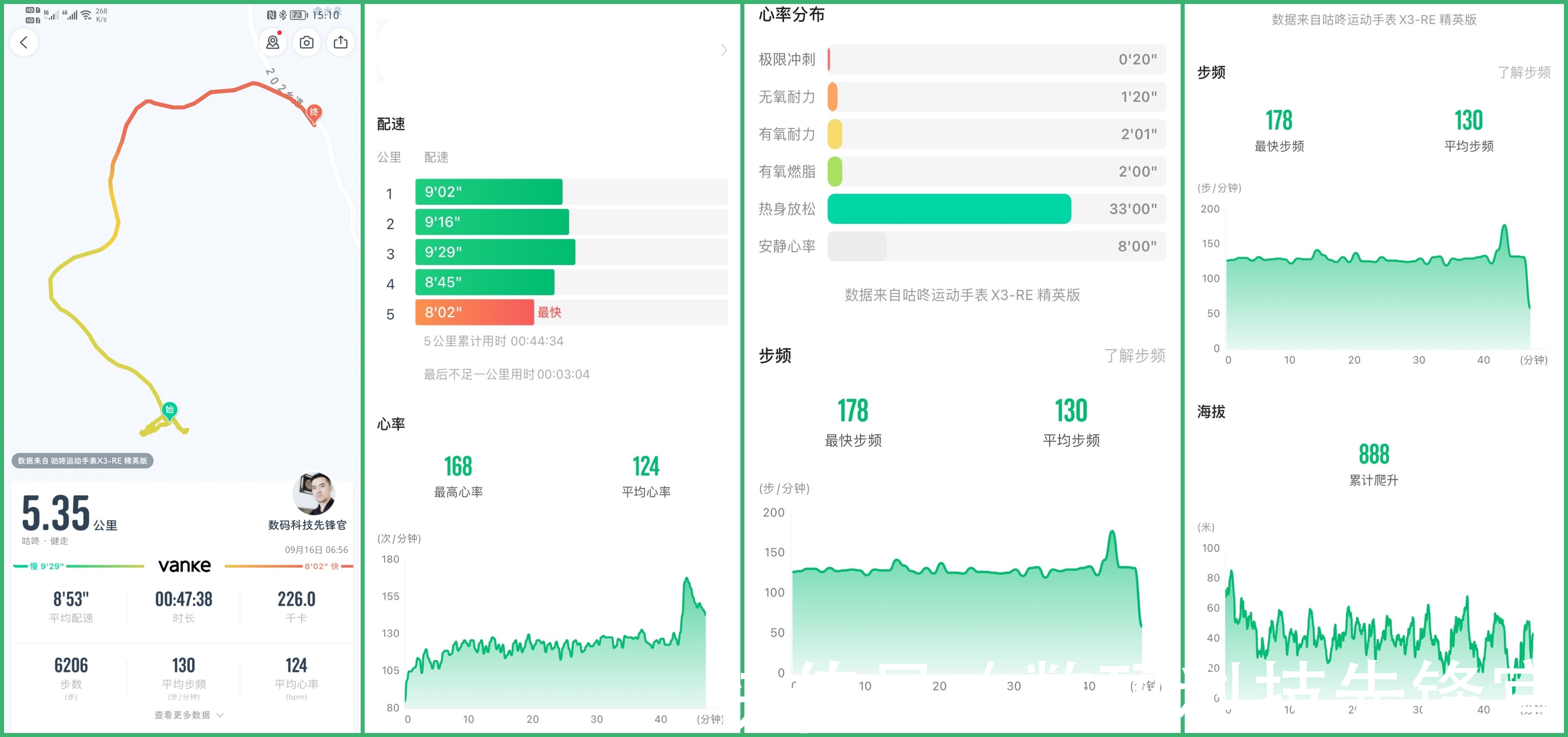Select kilometer 5's fastest pace bar marked 最快
The width and height of the screenshot is (1568, 737).
(473, 312)
